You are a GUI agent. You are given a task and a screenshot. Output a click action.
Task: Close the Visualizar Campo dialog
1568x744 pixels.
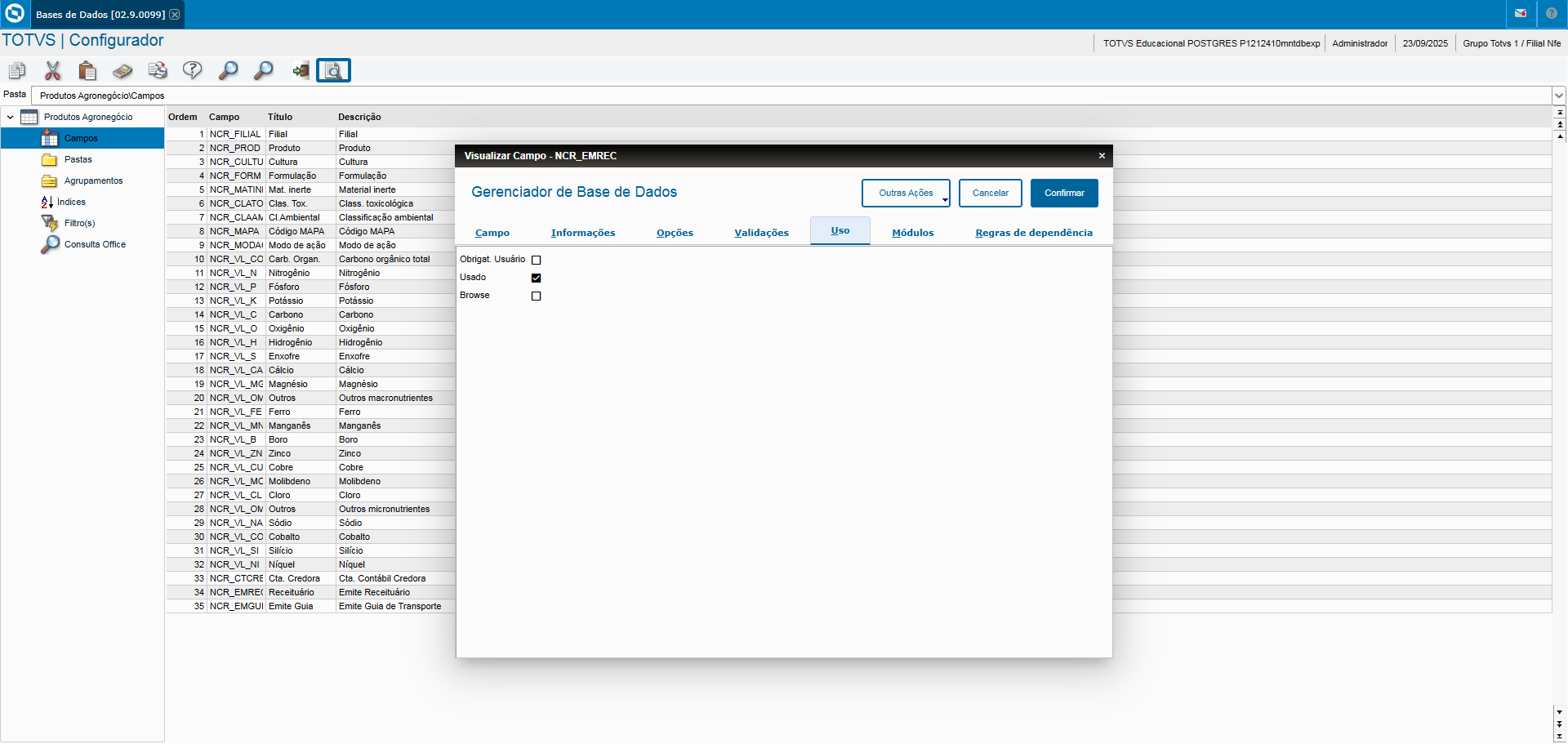(x=1102, y=155)
